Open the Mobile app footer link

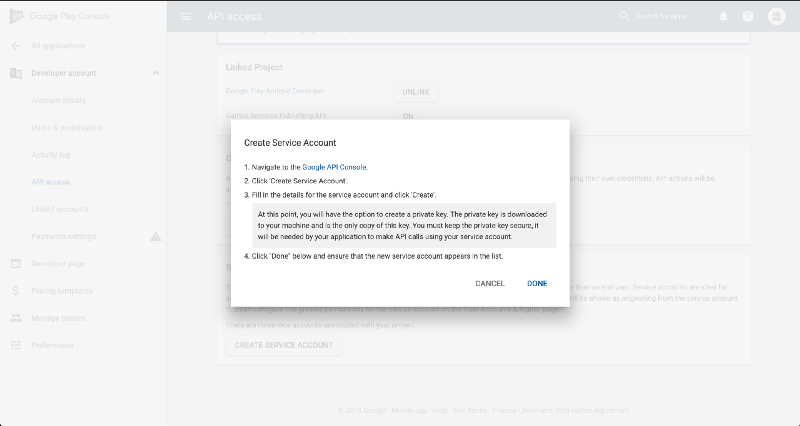(x=410, y=410)
